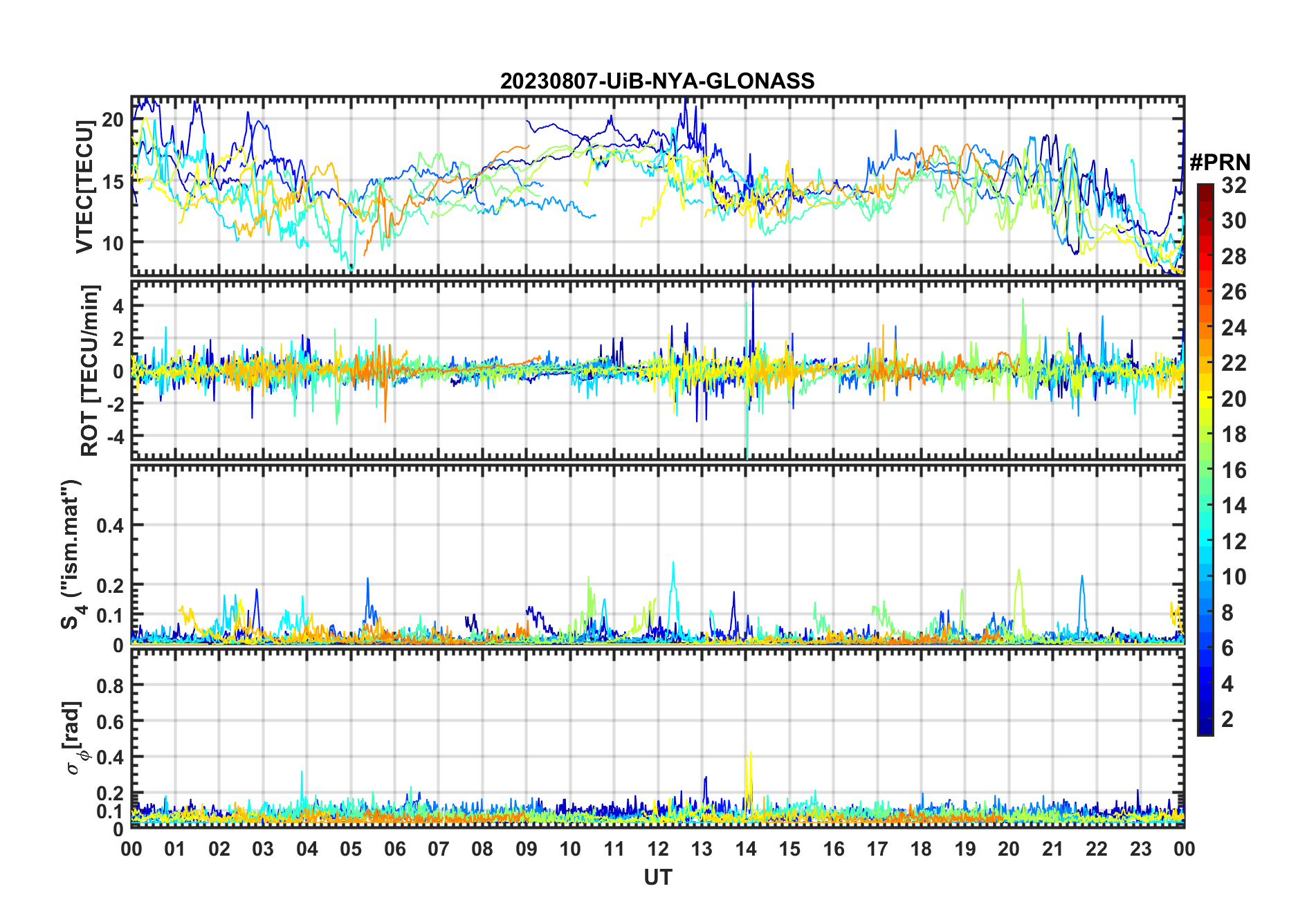Viewport: 1316px width, 920px height.
Task: Select the 16 label on PRN colorbar
Action: (x=1234, y=470)
